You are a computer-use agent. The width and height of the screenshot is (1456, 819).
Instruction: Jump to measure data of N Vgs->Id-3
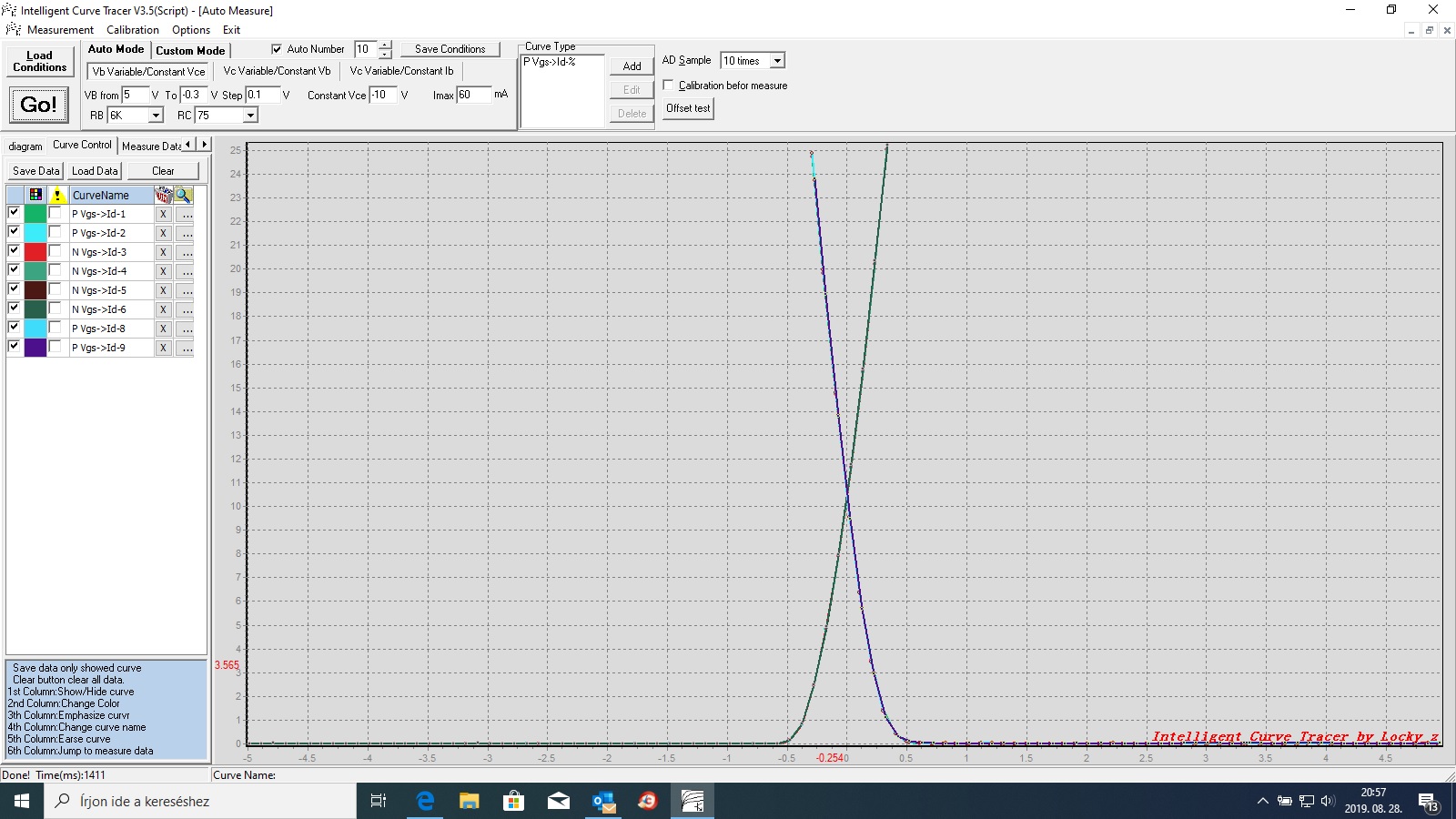[x=185, y=252]
